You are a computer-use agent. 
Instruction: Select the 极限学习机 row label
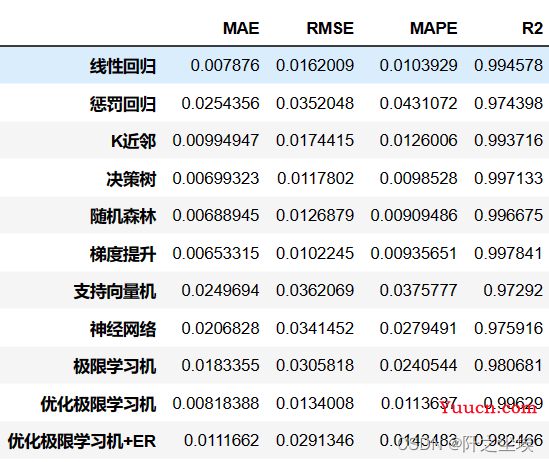click(115, 366)
